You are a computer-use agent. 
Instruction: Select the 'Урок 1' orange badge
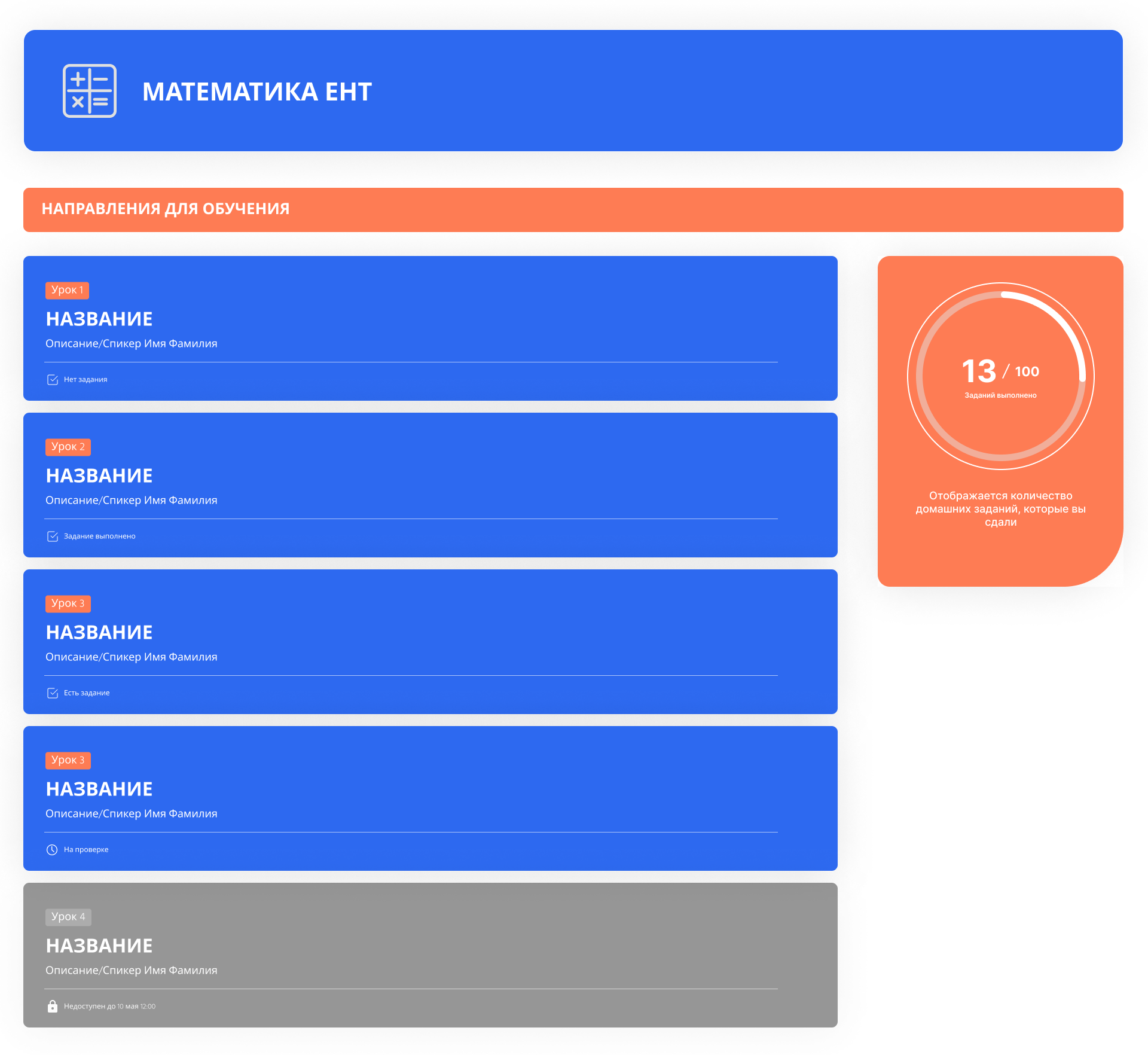coord(68,290)
